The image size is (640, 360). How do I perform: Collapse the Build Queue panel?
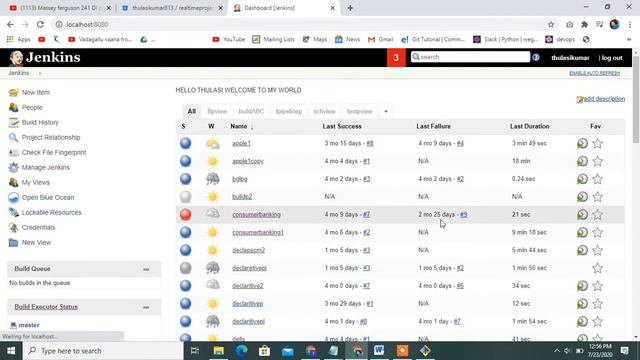tap(146, 269)
